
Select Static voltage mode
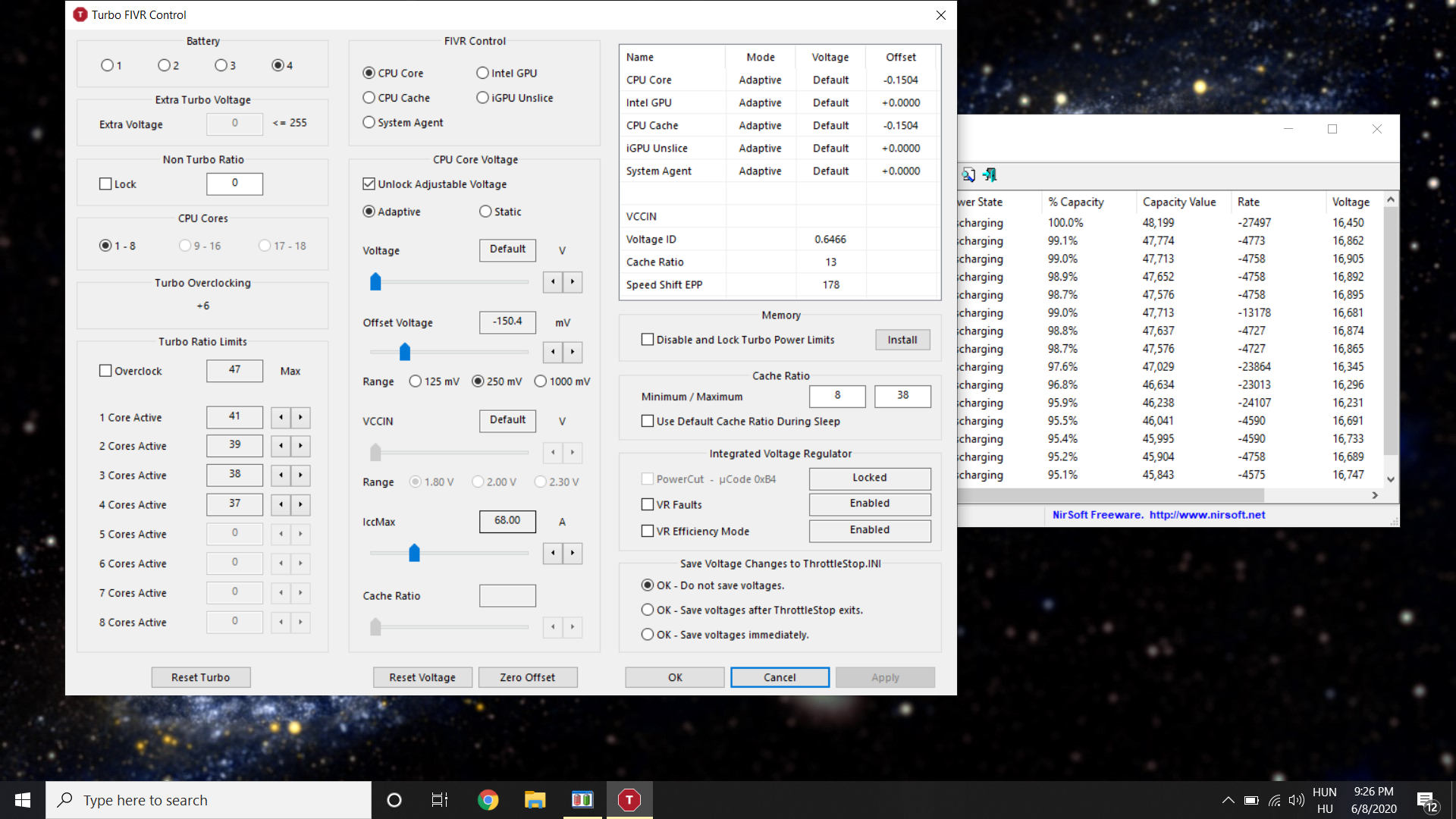click(500, 212)
